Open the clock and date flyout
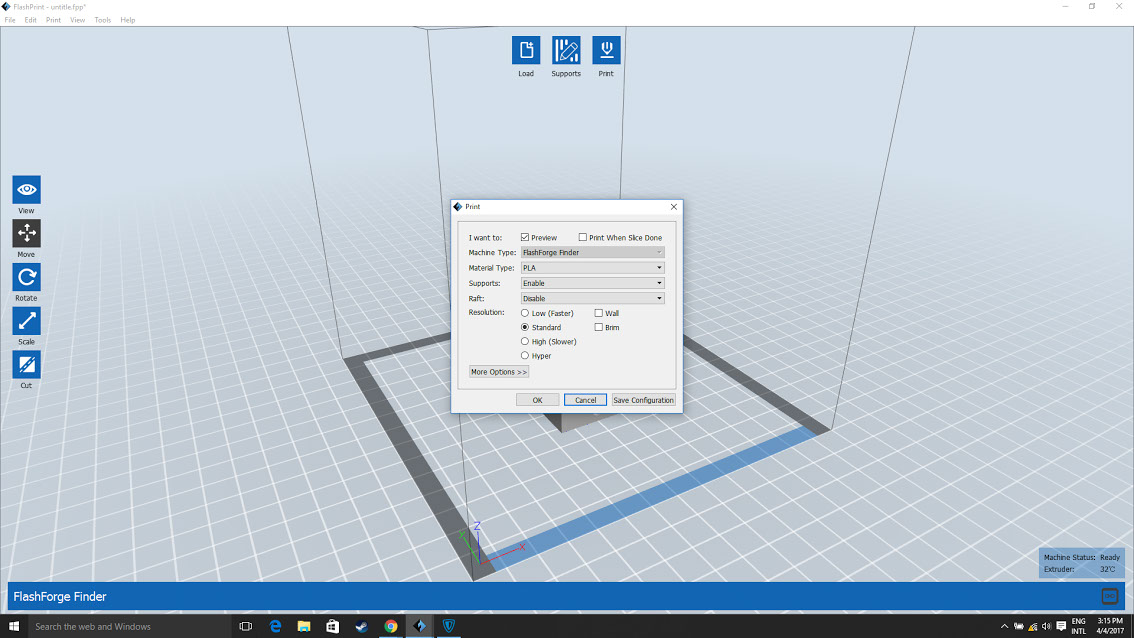The height and width of the screenshot is (638, 1134). click(x=1109, y=626)
